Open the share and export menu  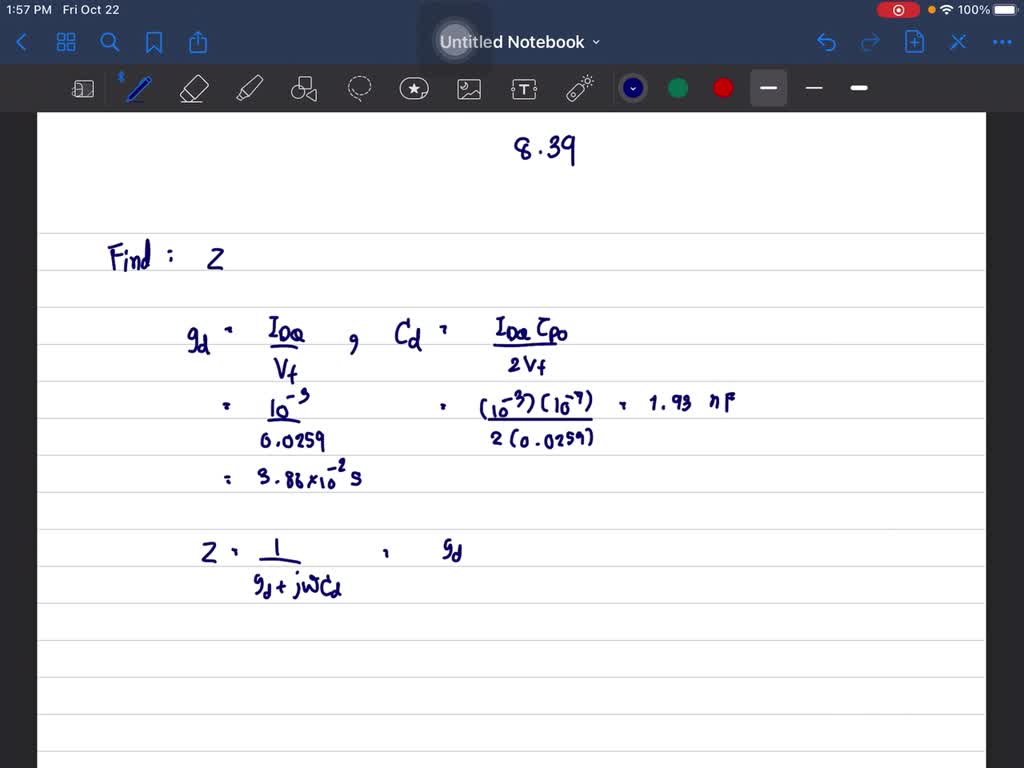[x=198, y=42]
